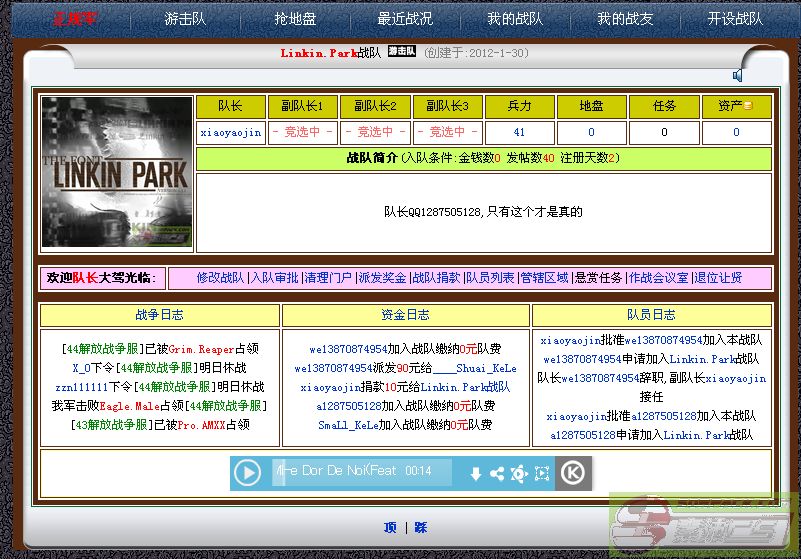Play the song in the music player
801x559 pixels.
click(247, 473)
